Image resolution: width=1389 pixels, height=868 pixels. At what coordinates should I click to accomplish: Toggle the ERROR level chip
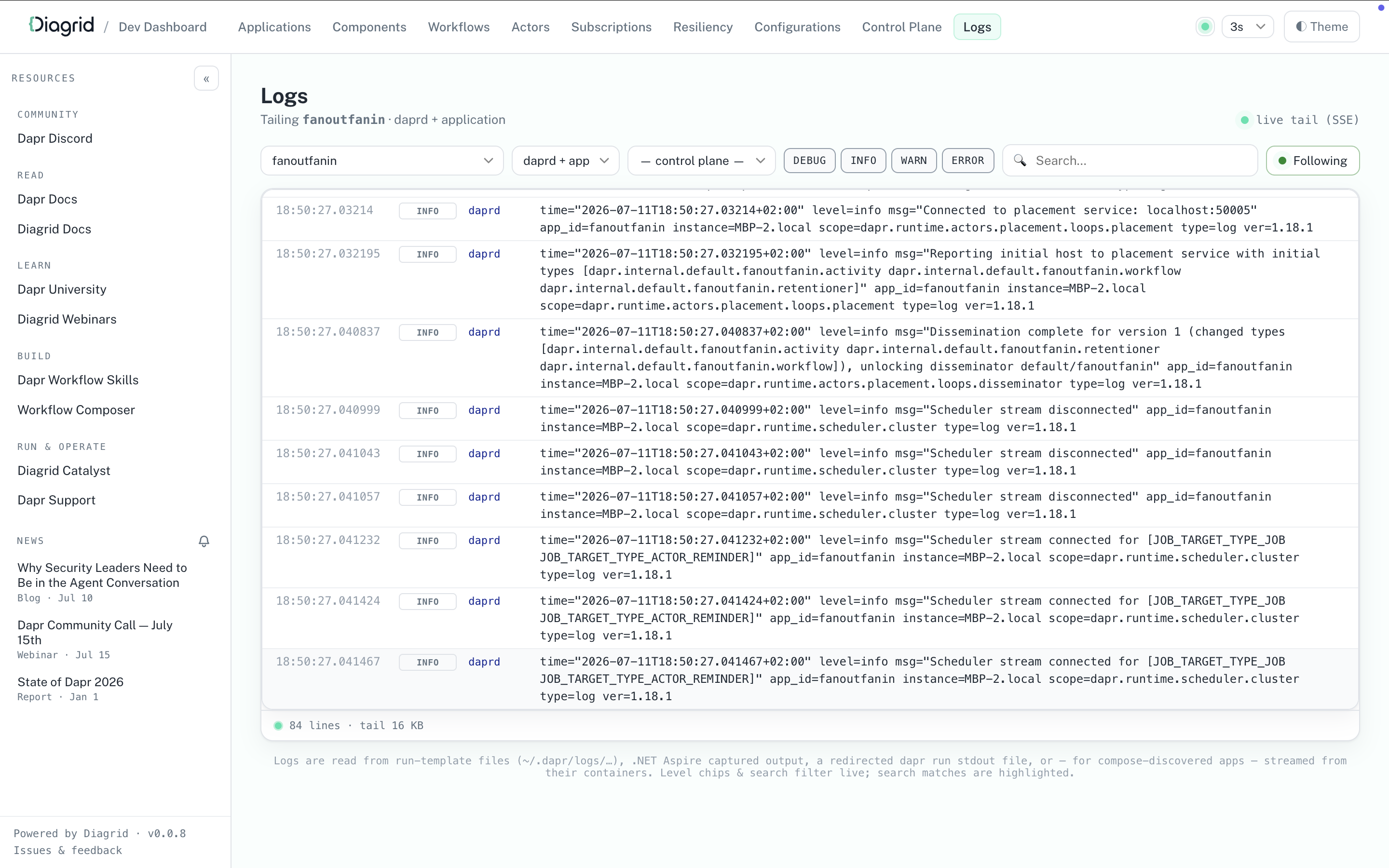pyautogui.click(x=967, y=161)
